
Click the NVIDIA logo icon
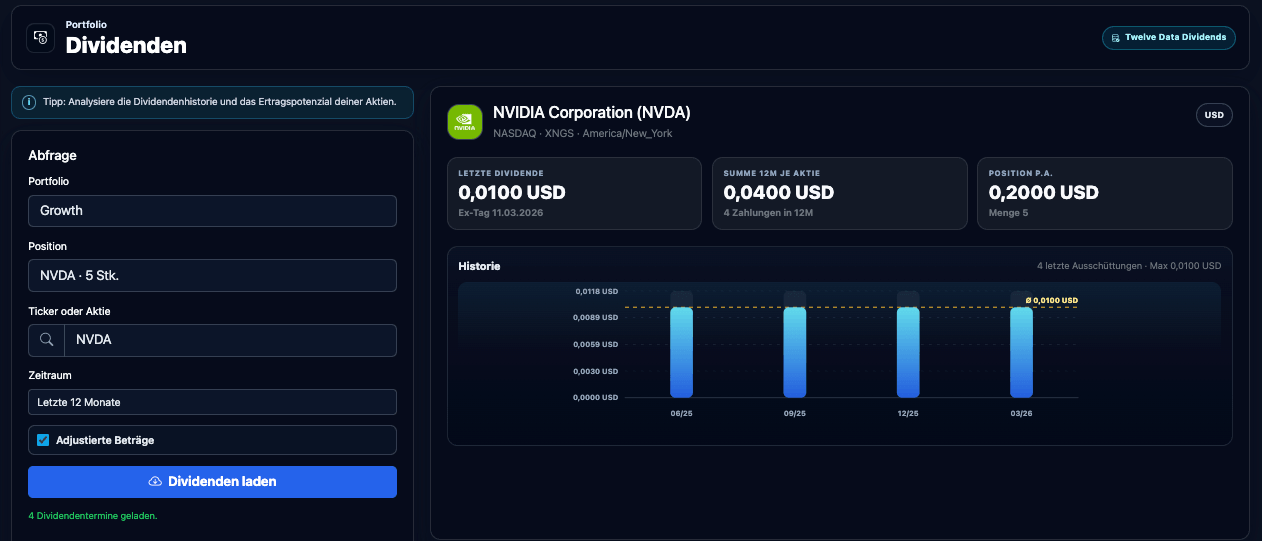pos(464,122)
